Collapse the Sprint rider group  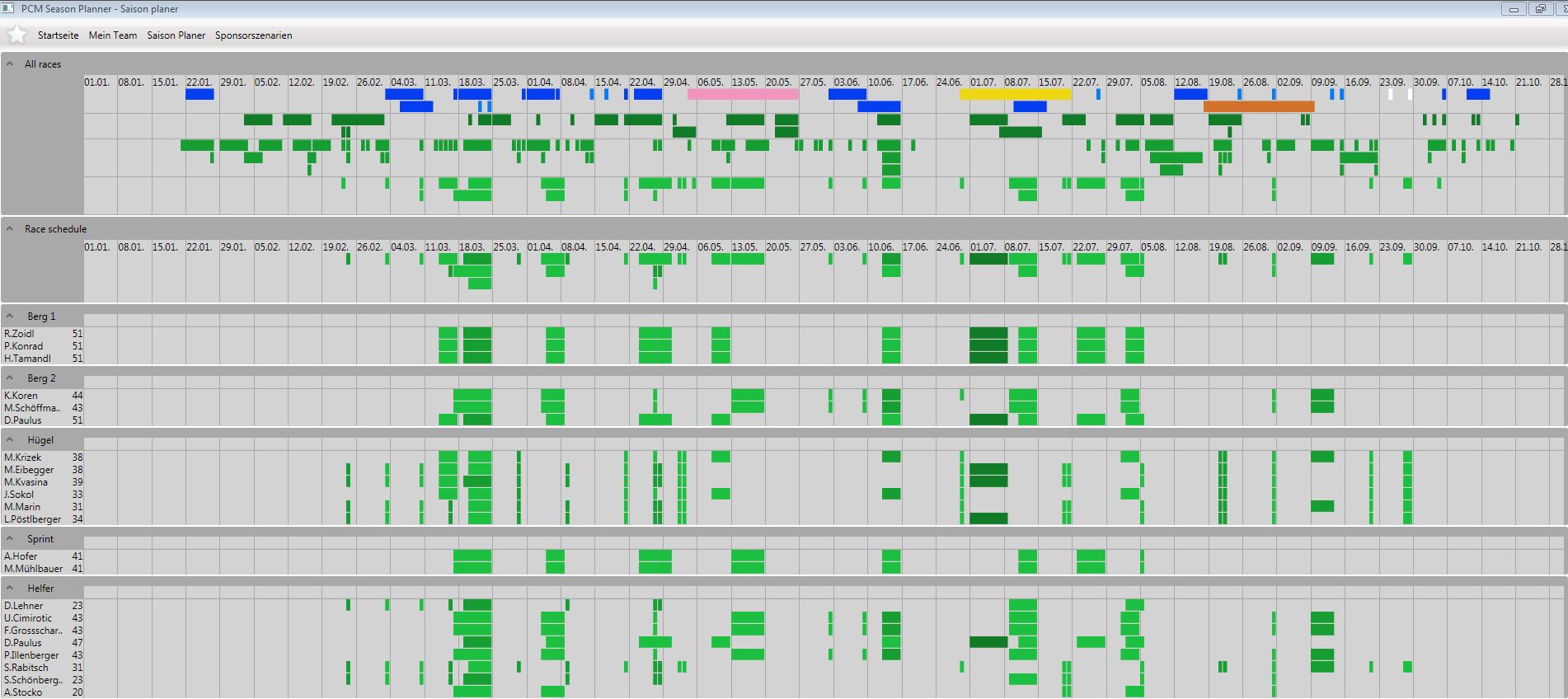coord(10,538)
